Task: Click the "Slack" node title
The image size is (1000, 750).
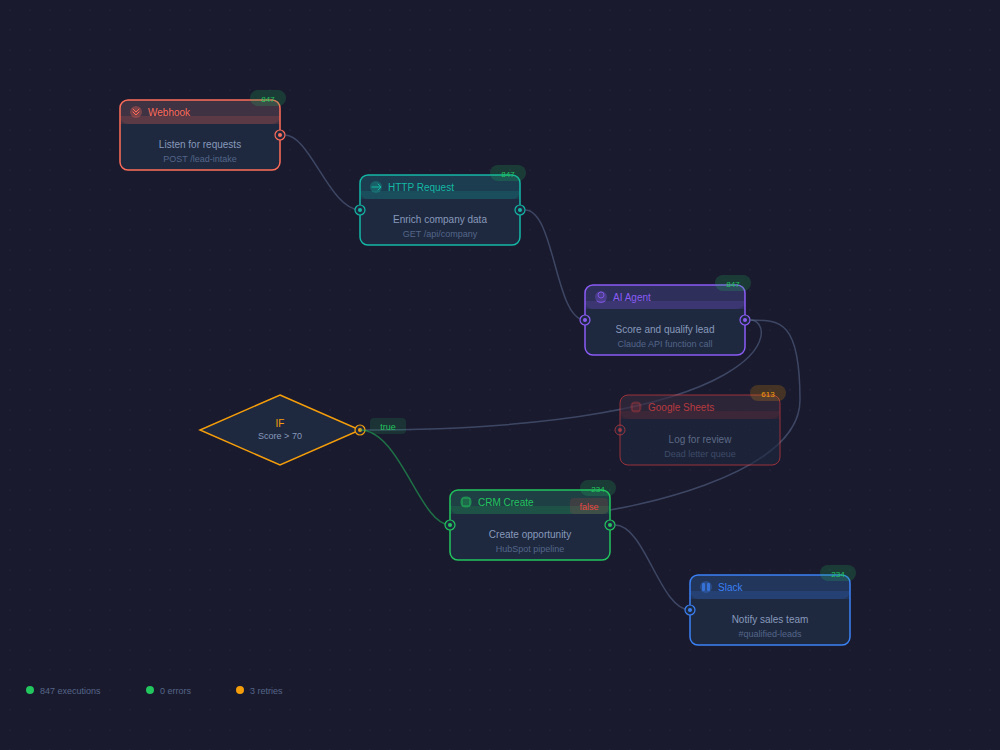Action: click(x=730, y=587)
